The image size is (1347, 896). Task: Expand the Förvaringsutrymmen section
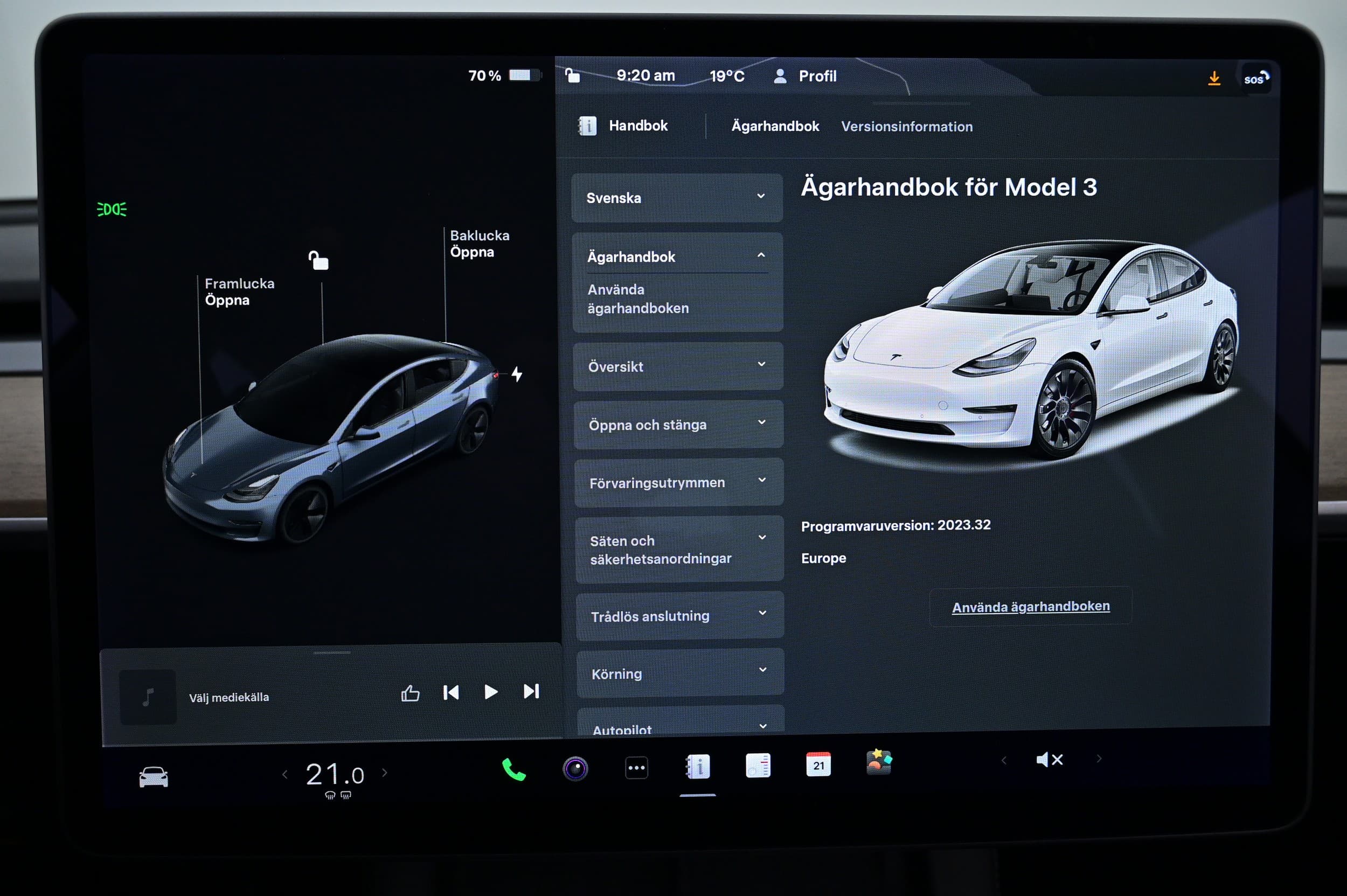tap(679, 482)
